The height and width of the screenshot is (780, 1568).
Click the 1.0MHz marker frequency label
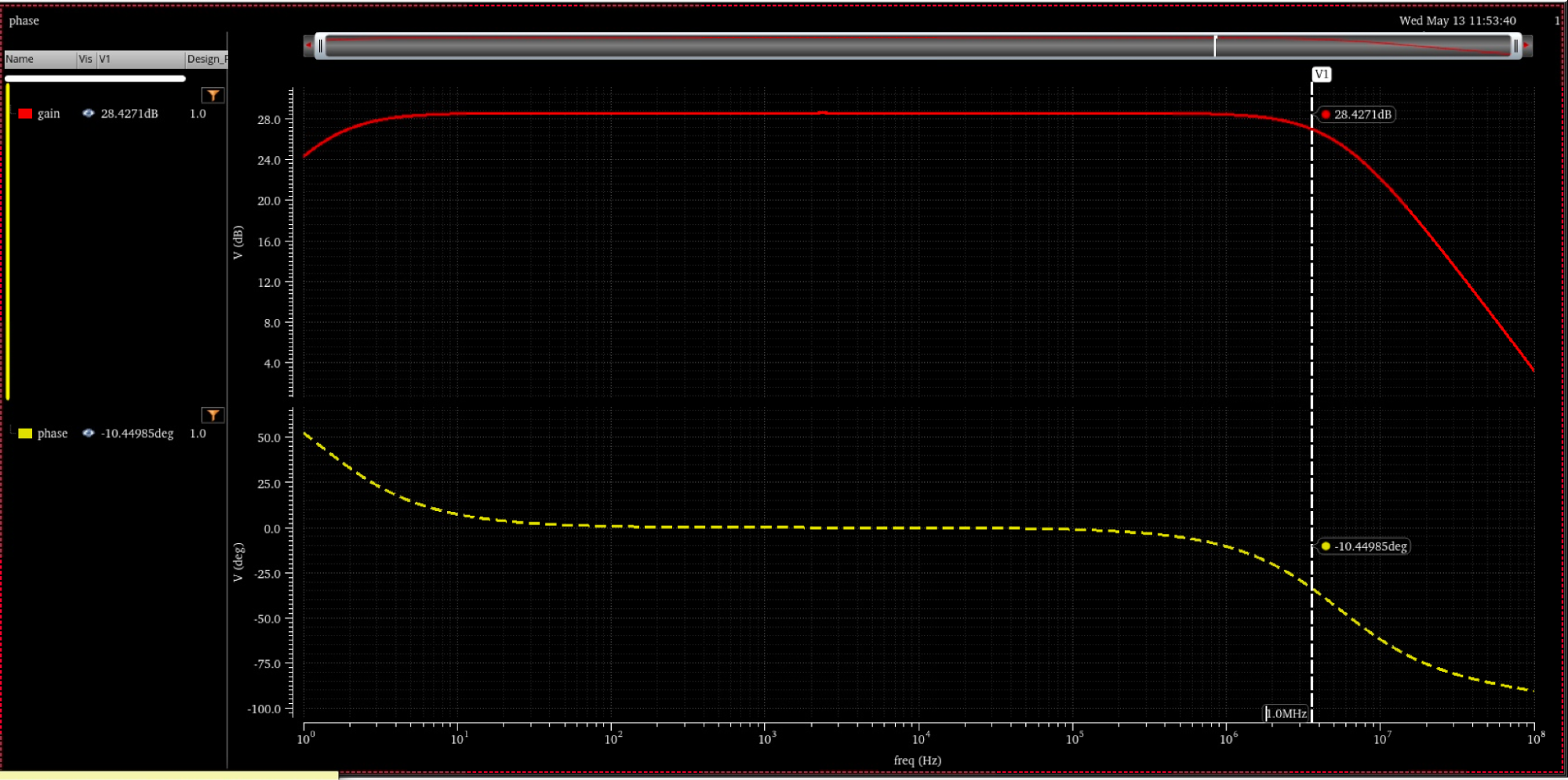click(x=1286, y=713)
